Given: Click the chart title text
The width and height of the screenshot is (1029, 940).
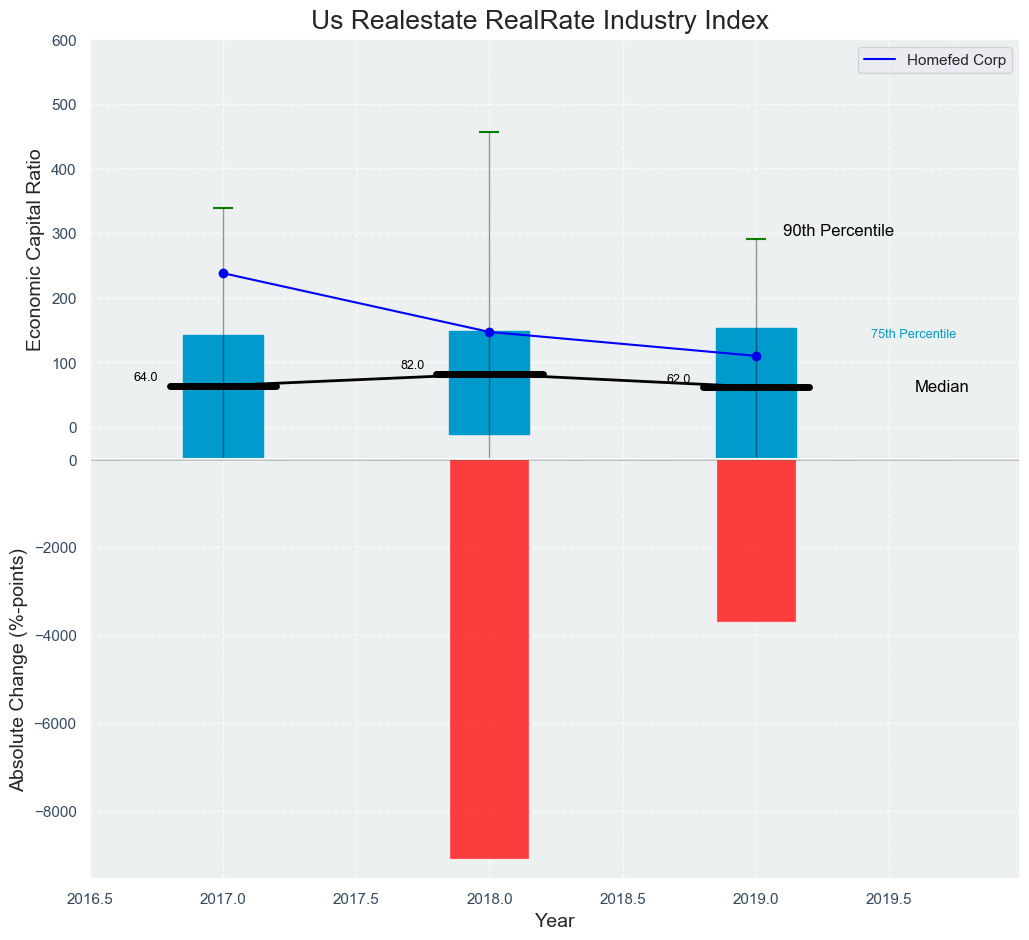Looking at the screenshot, I should (x=539, y=20).
